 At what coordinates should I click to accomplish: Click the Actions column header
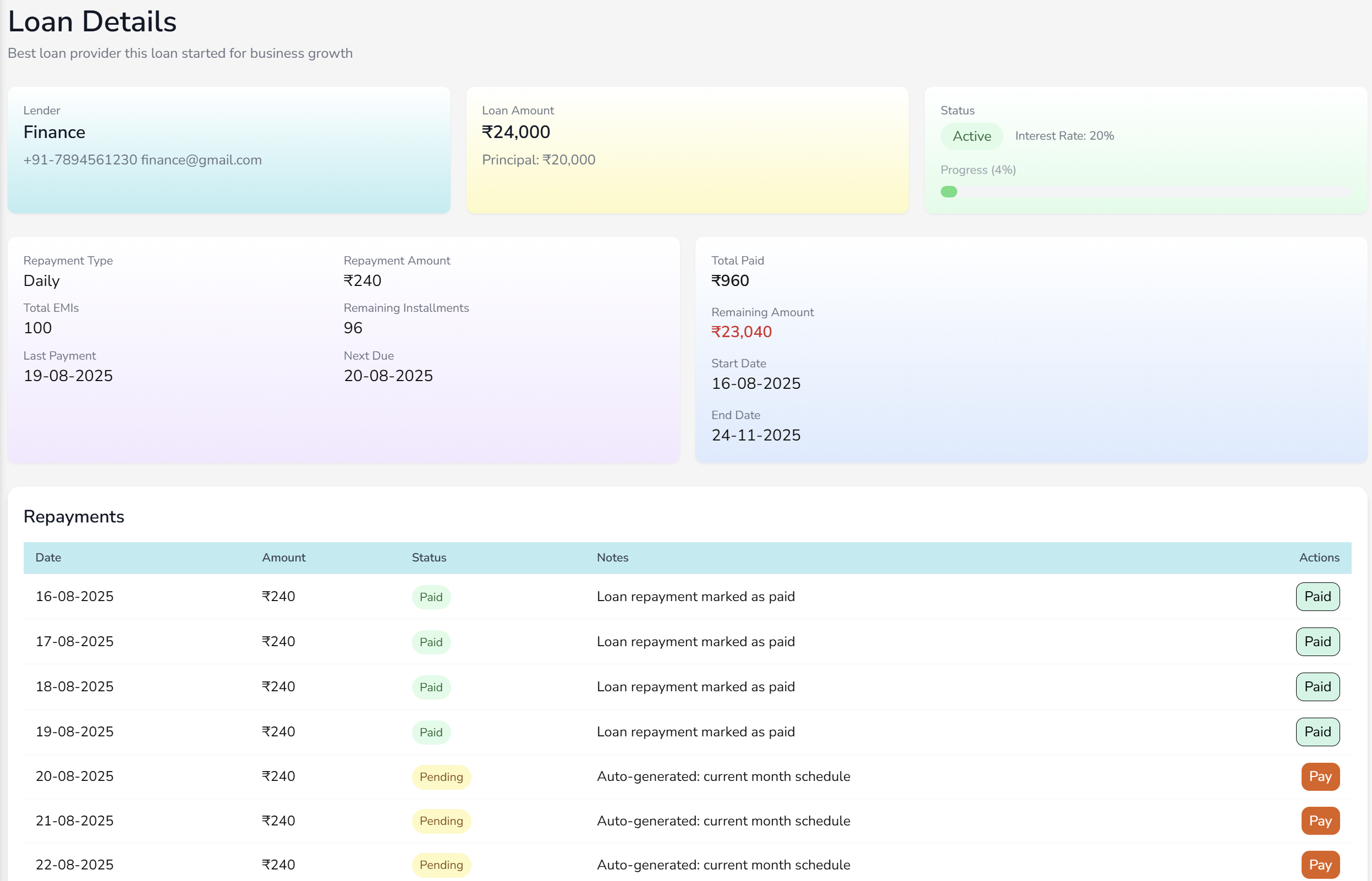point(1319,557)
